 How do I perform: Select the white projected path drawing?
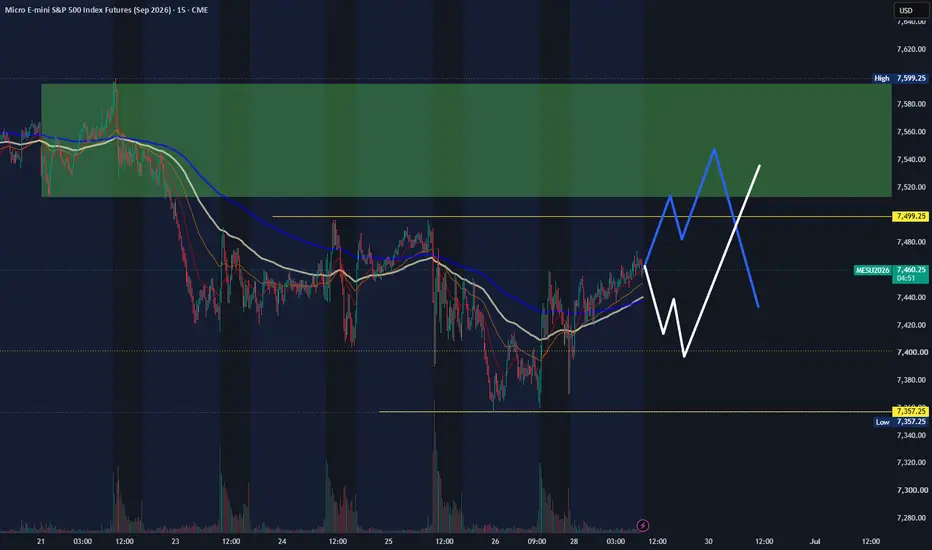[x=702, y=260]
